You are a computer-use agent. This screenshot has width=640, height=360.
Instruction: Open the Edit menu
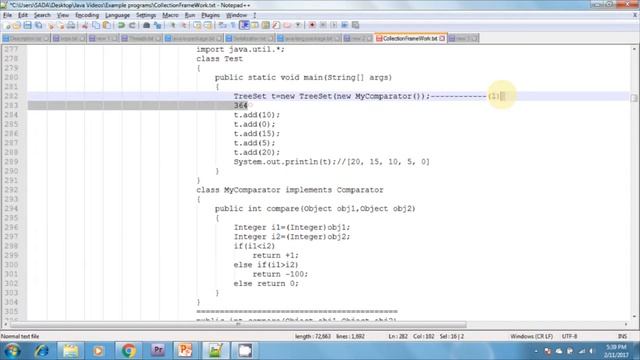pos(23,15)
